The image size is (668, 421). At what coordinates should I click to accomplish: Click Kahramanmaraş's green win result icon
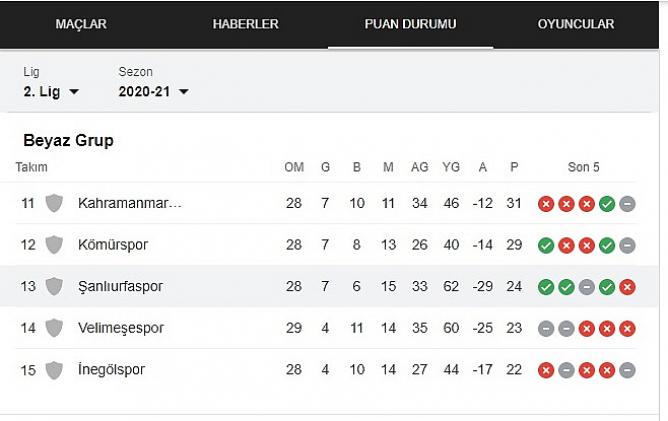[x=607, y=204]
